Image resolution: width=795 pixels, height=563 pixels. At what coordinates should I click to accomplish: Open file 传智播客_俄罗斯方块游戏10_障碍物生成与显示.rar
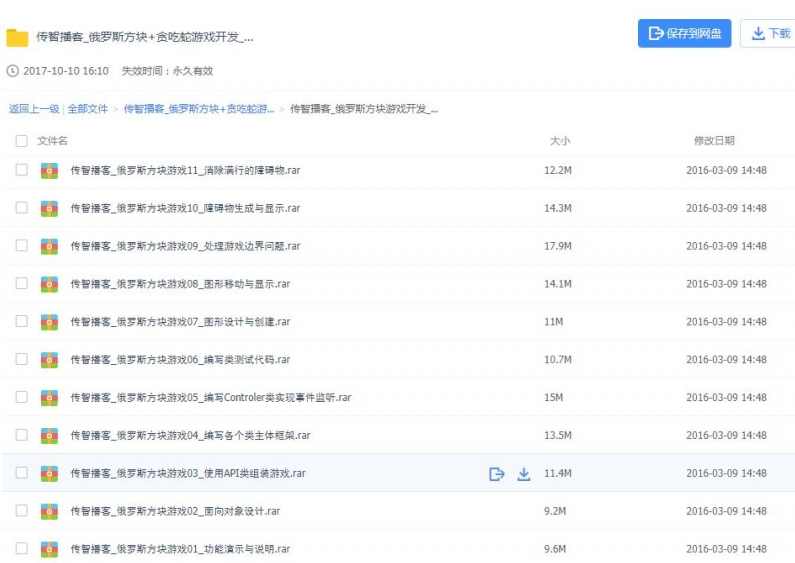tap(185, 208)
